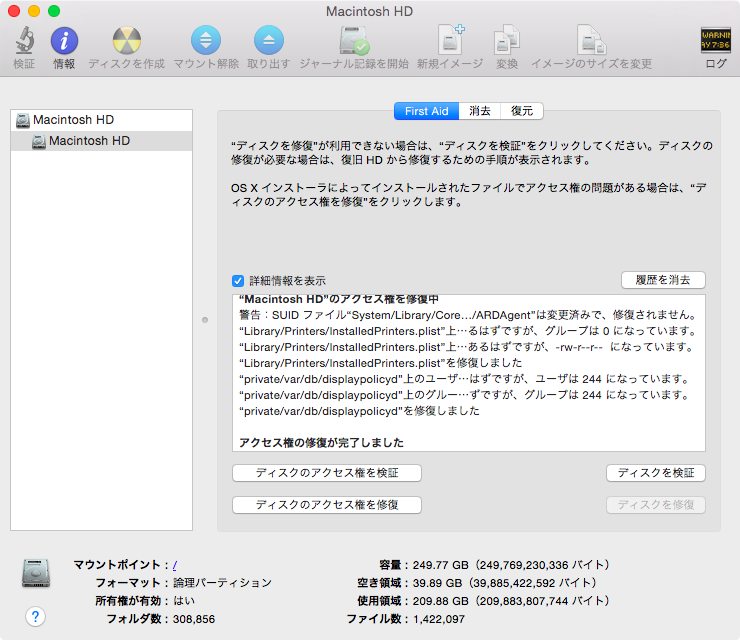Click the 警告：SUID ファイル log line
The width and height of the screenshot is (740, 640).
pos(468,315)
